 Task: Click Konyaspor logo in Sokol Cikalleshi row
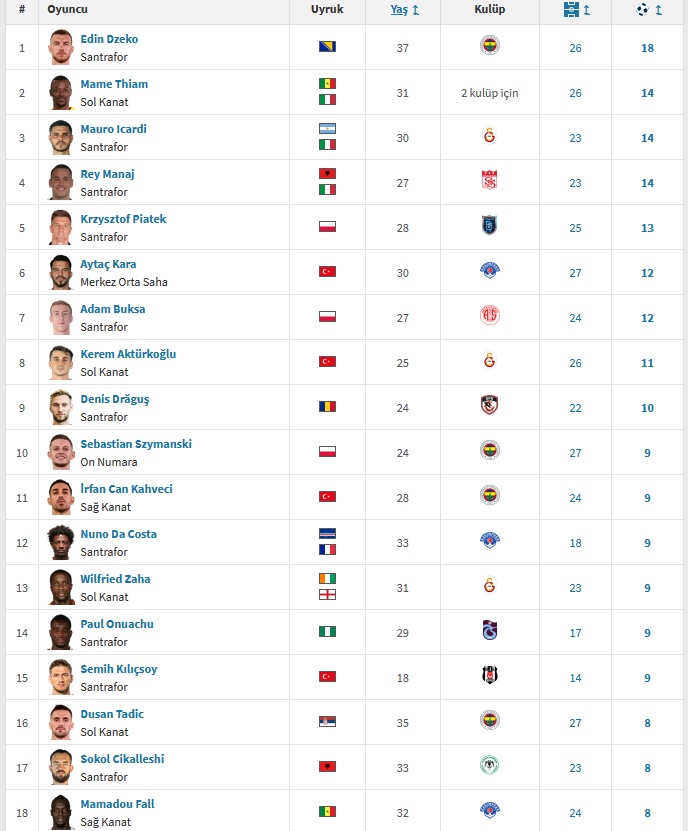[x=490, y=765]
